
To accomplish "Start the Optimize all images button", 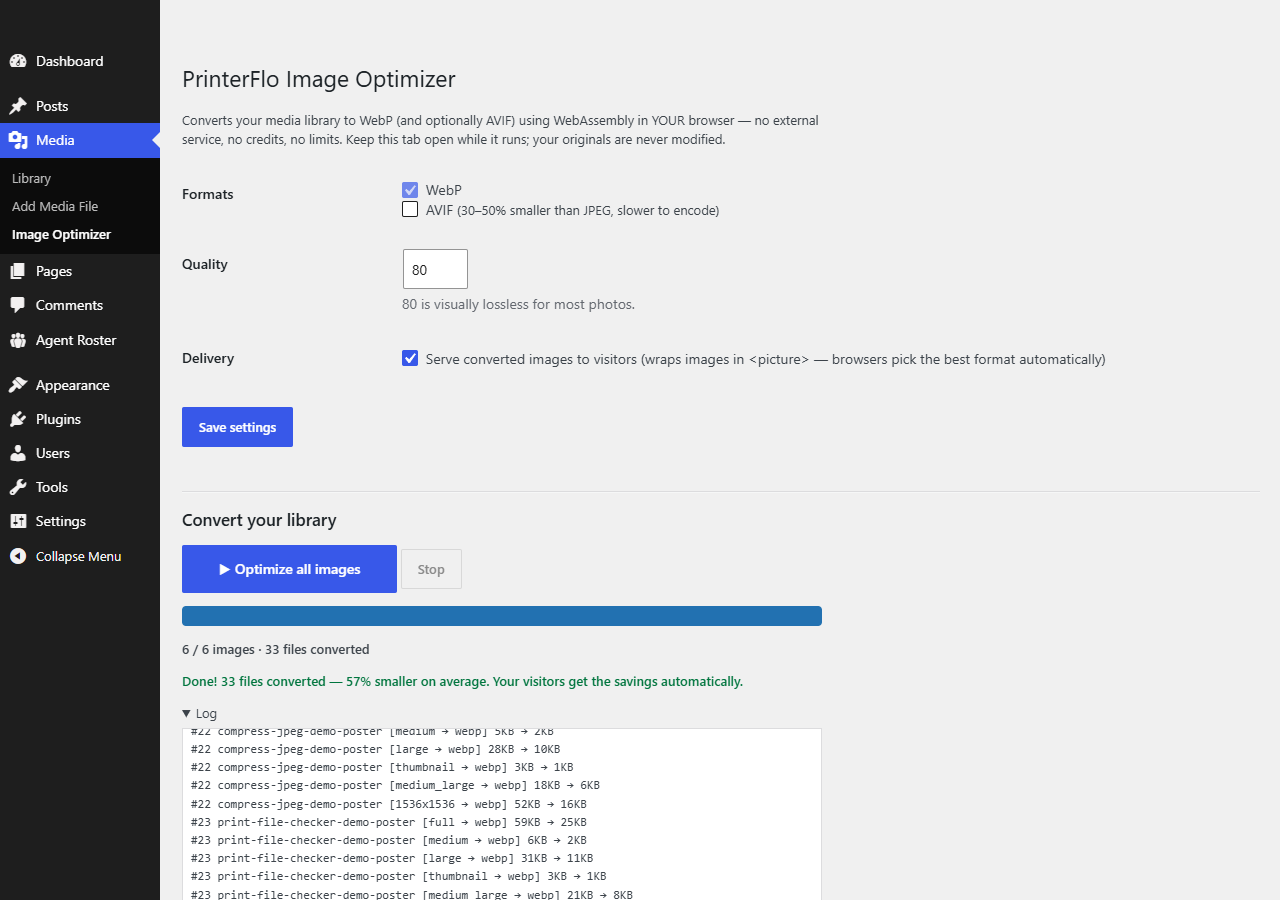I will tap(289, 569).
